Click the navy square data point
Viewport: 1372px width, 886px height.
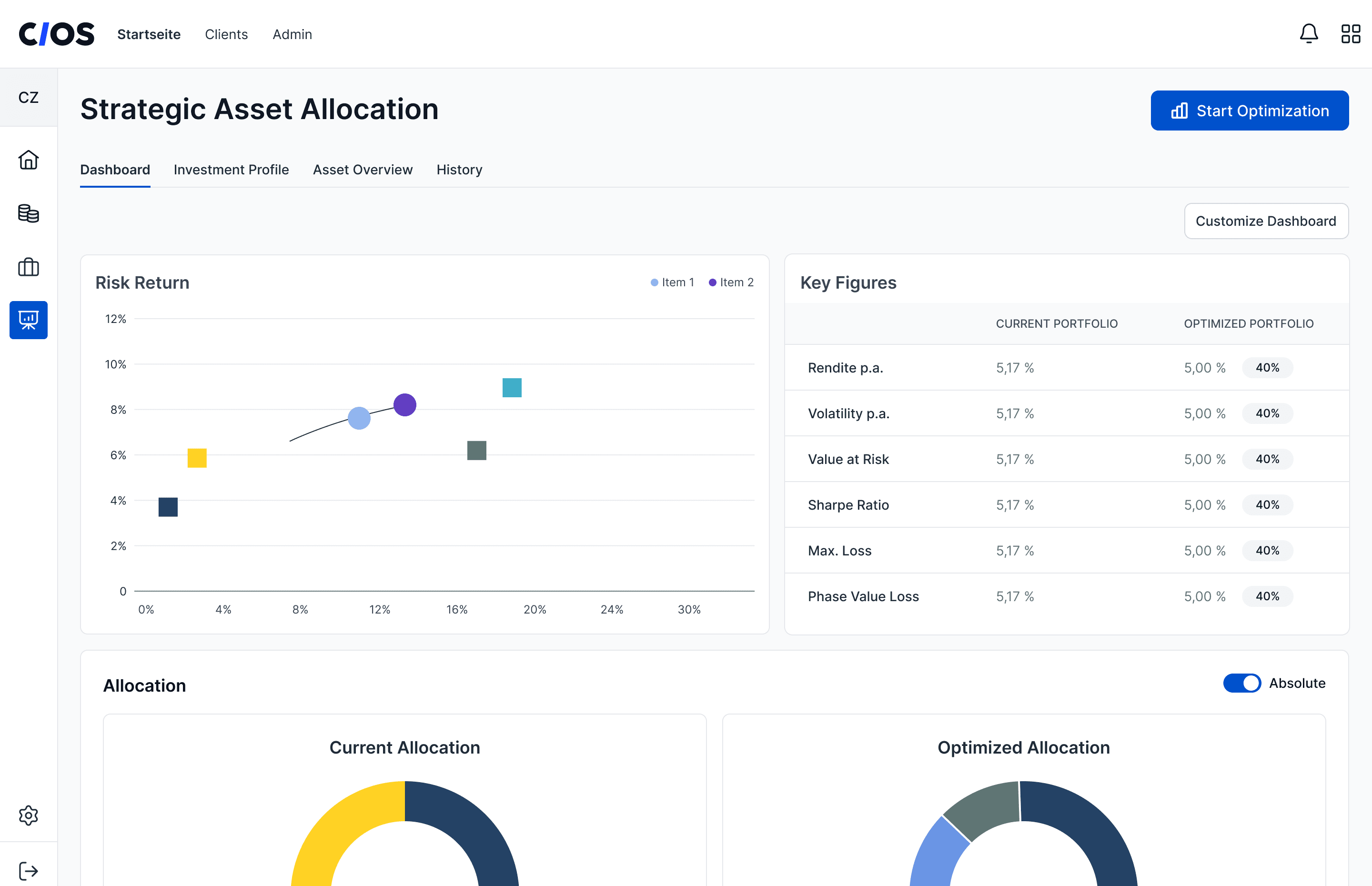(168, 507)
